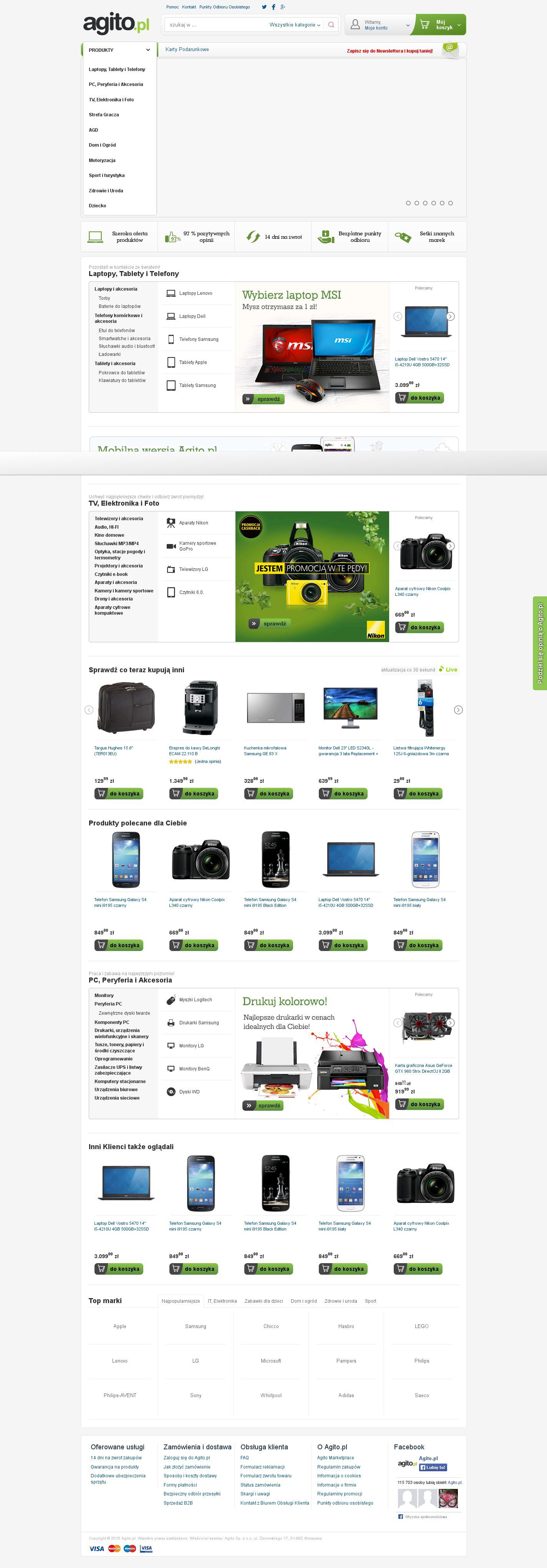547x1568 pixels.
Task: Click the Aparaty Nikon camera icon
Action: coord(171,523)
